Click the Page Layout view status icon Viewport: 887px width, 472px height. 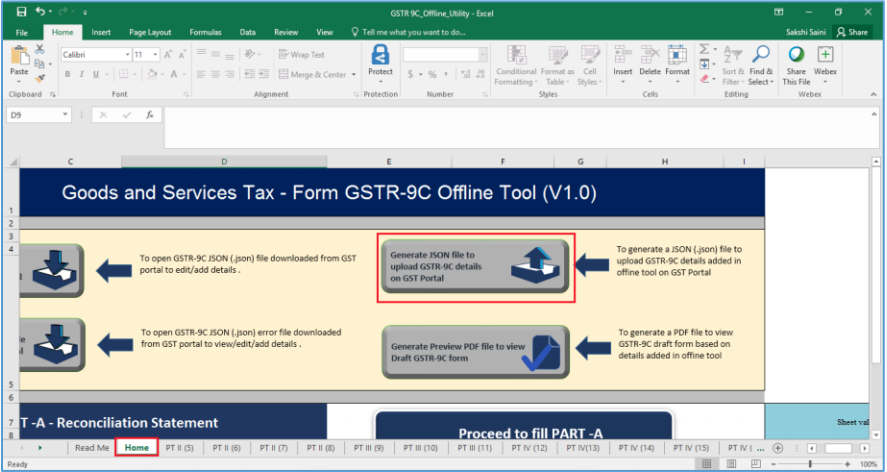click(x=731, y=464)
